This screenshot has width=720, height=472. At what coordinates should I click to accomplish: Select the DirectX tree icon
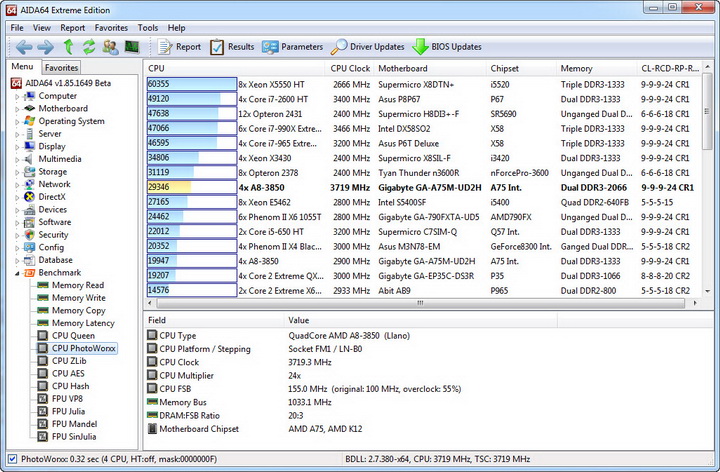coord(29,197)
